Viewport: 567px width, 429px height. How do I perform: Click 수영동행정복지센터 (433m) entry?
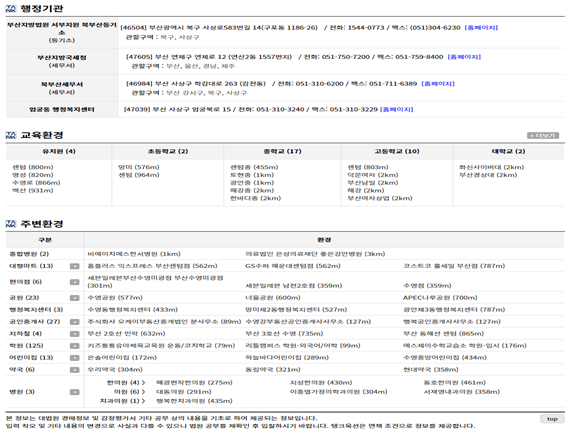[x=133, y=310]
